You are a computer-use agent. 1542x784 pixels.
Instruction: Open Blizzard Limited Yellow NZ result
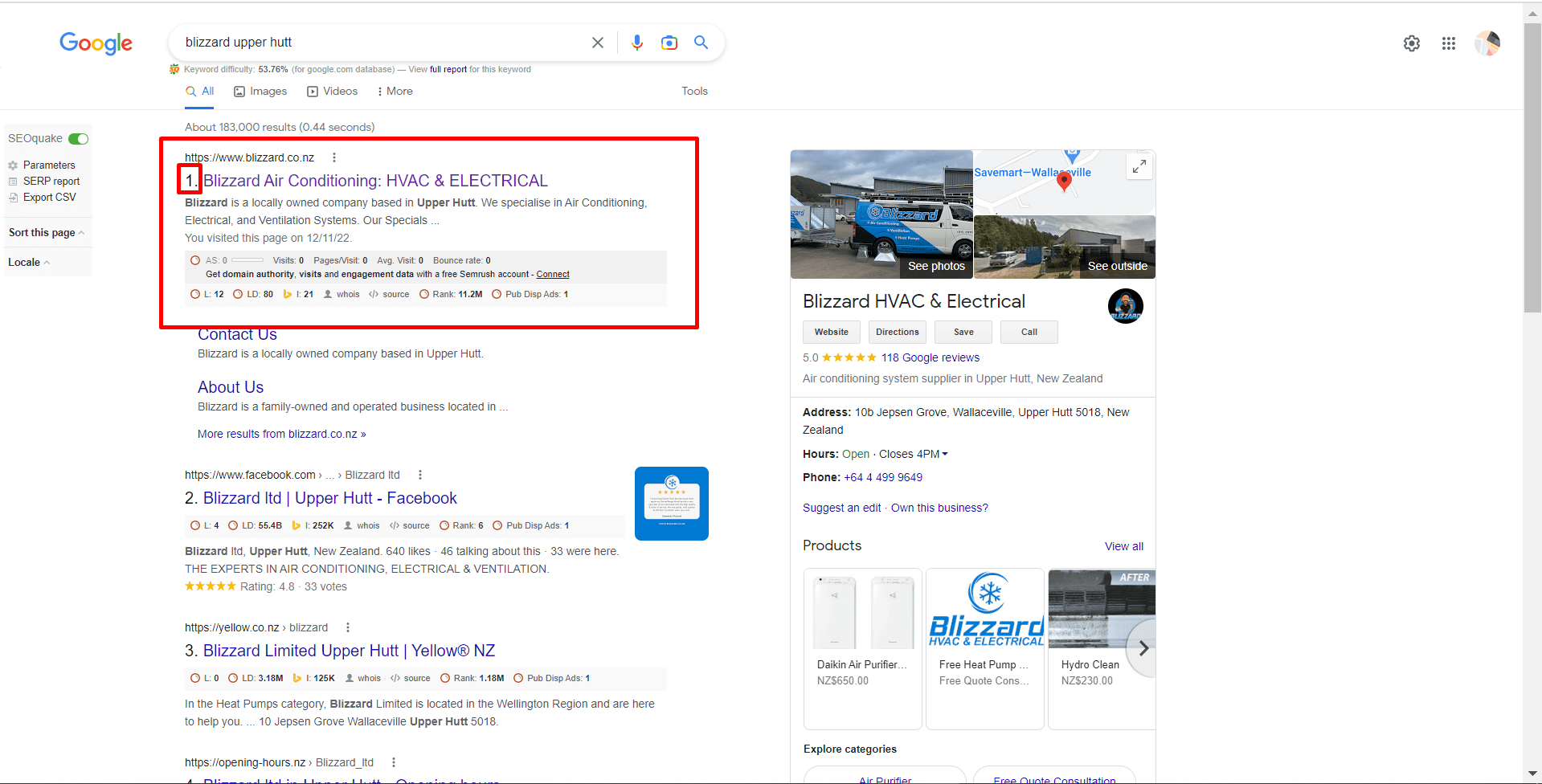pyautogui.click(x=349, y=651)
